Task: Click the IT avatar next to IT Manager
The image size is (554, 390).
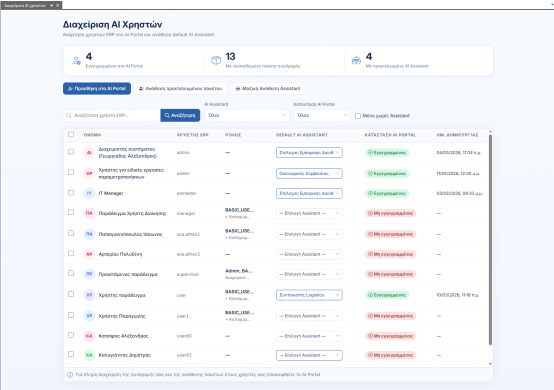Action: click(x=89, y=193)
